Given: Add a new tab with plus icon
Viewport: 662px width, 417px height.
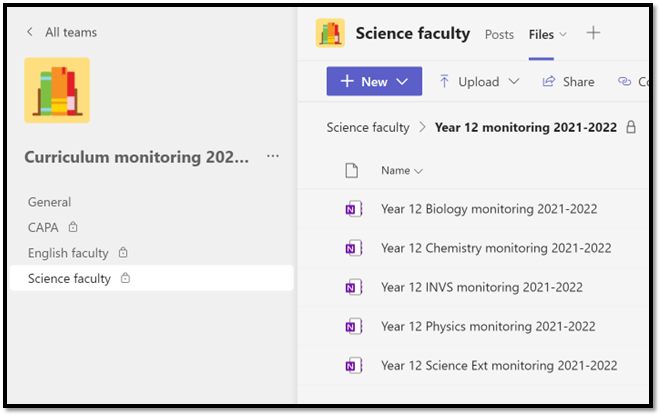Looking at the screenshot, I should pos(593,33).
